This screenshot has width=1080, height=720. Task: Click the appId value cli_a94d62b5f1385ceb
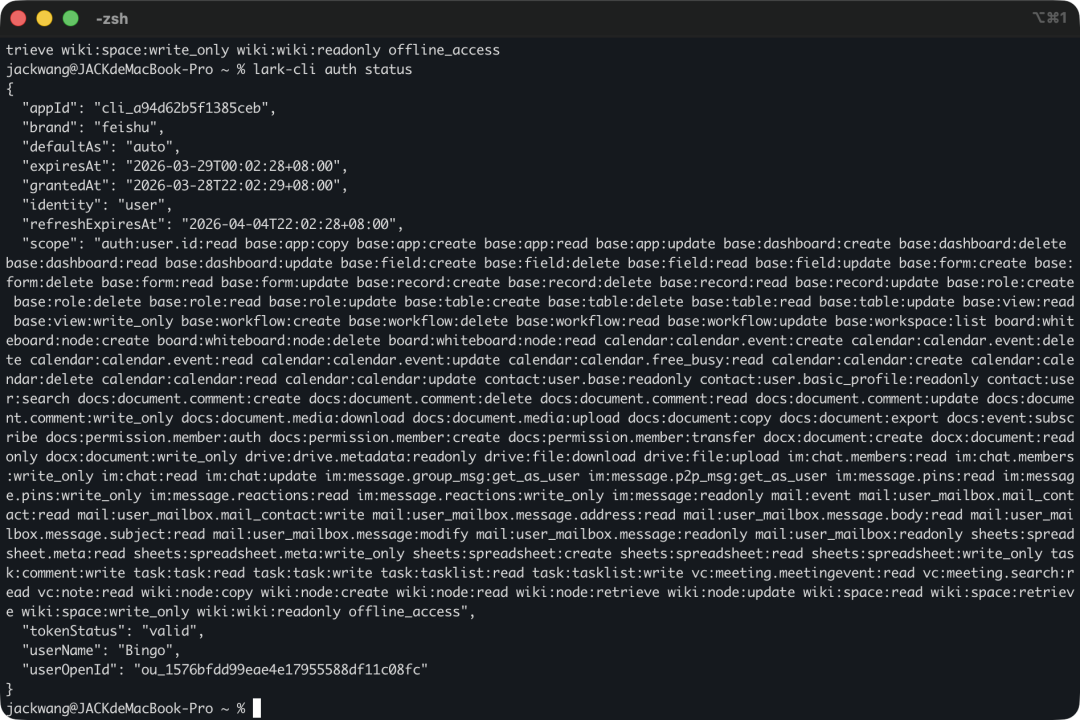(x=184, y=108)
